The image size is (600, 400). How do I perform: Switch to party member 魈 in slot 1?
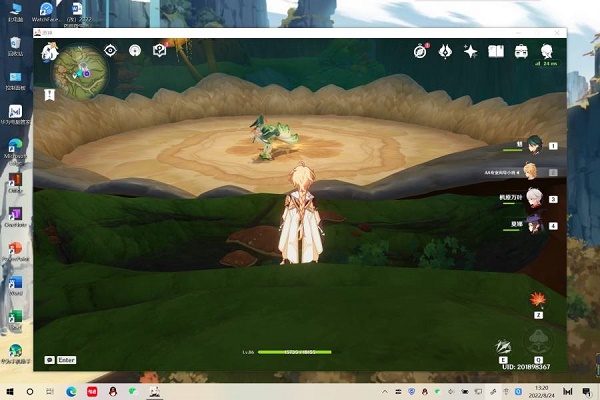click(x=534, y=145)
